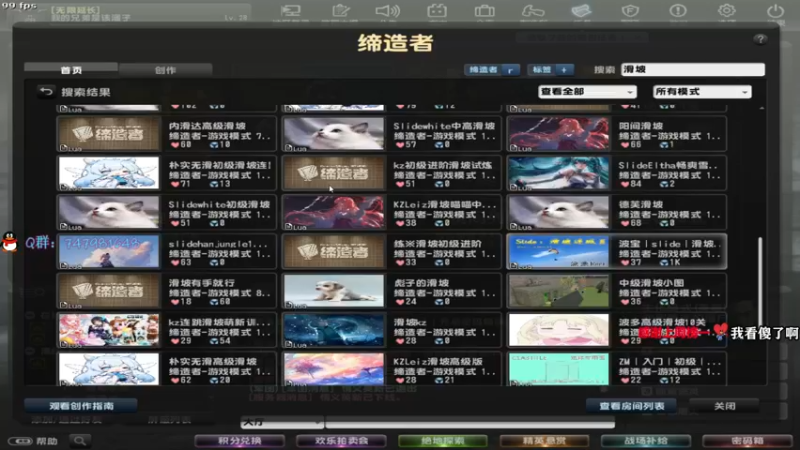Click the heart icon on 彪子的滑坡 card

click(x=401, y=302)
